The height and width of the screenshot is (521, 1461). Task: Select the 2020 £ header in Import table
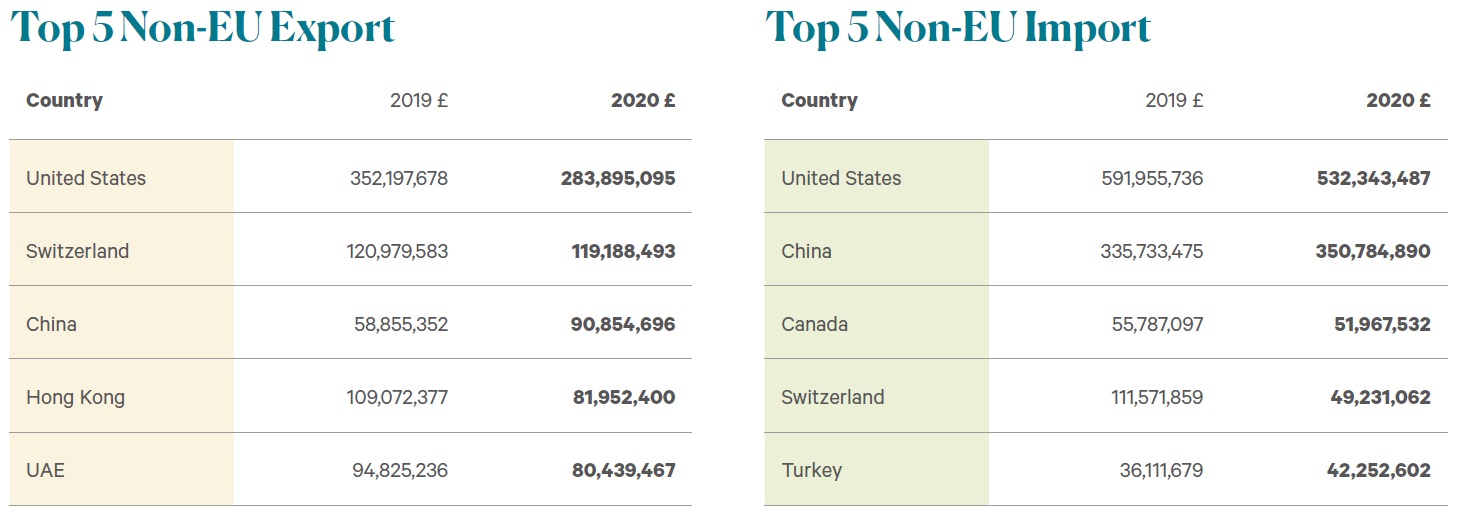(x=1399, y=100)
